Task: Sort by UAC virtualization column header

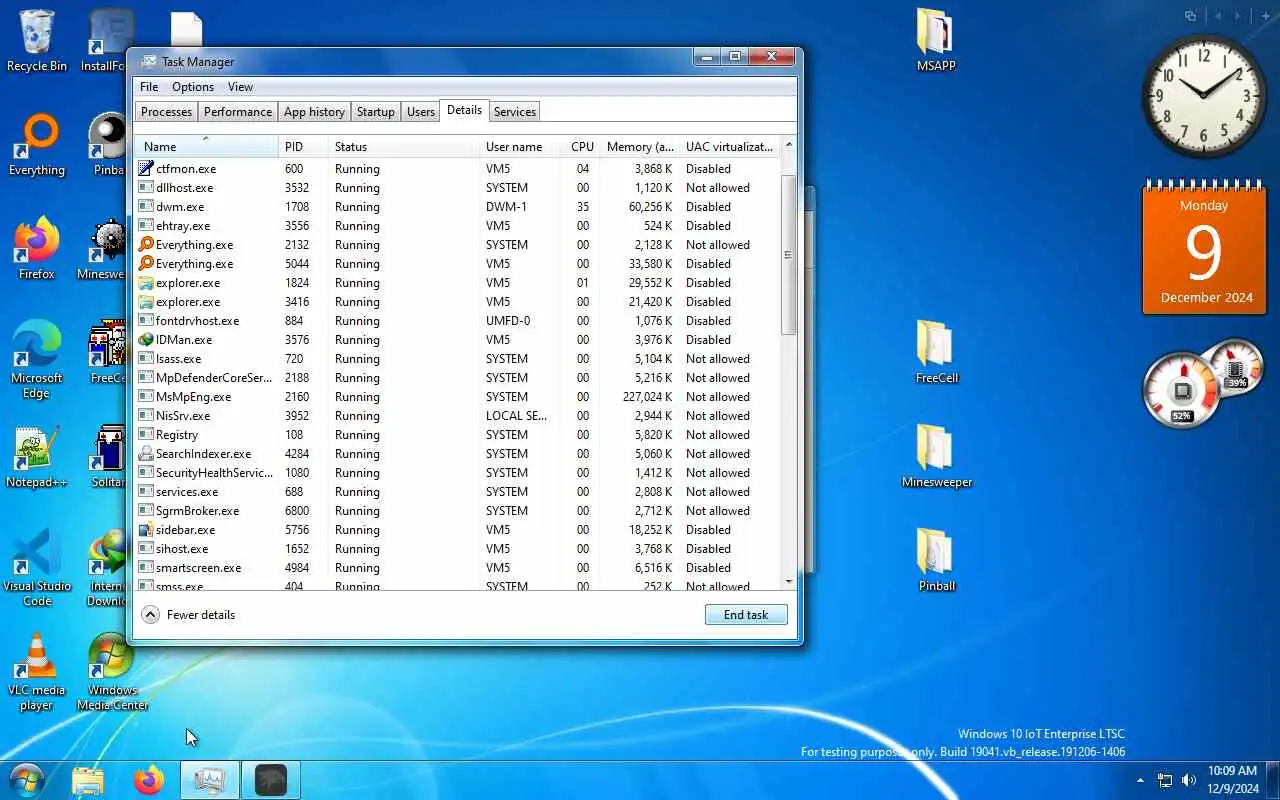Action: pos(730,147)
